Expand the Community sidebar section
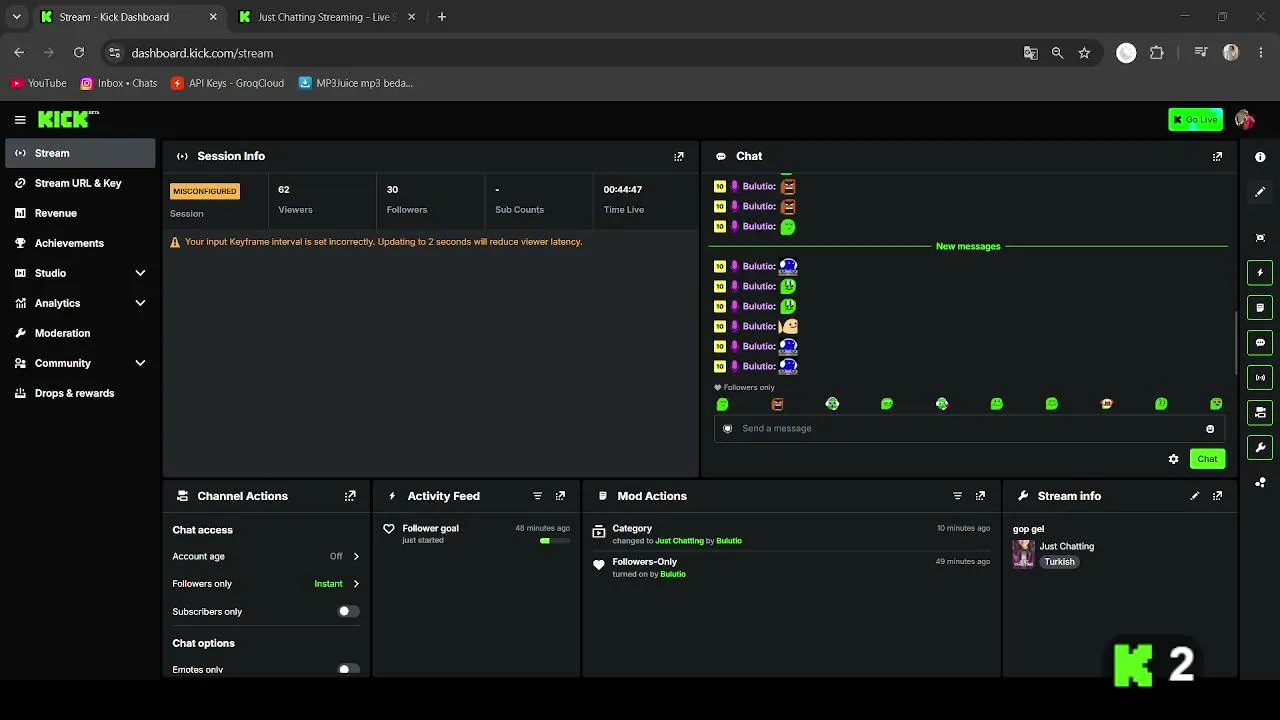The image size is (1280, 720). click(x=140, y=363)
